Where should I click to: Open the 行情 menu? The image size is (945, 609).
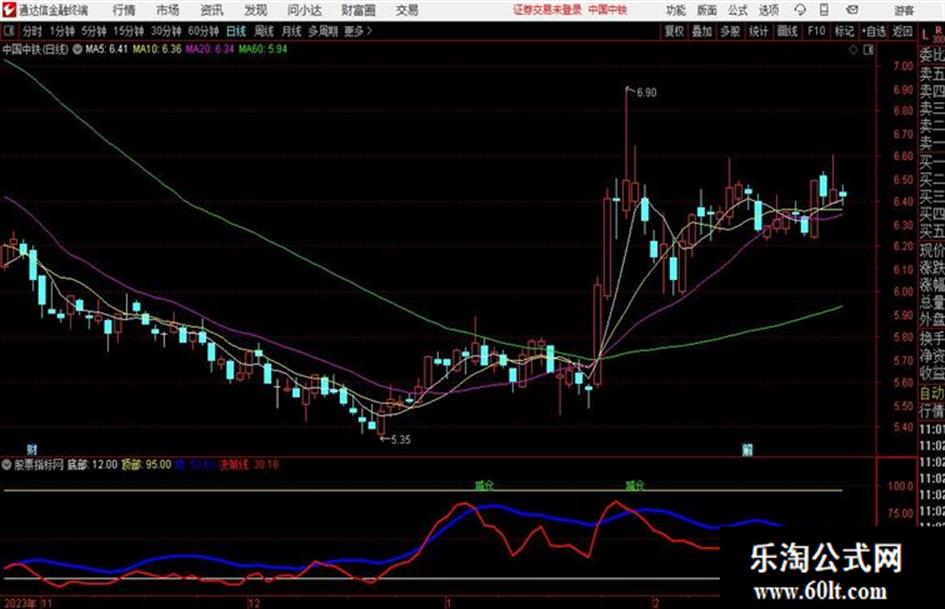pyautogui.click(x=124, y=10)
